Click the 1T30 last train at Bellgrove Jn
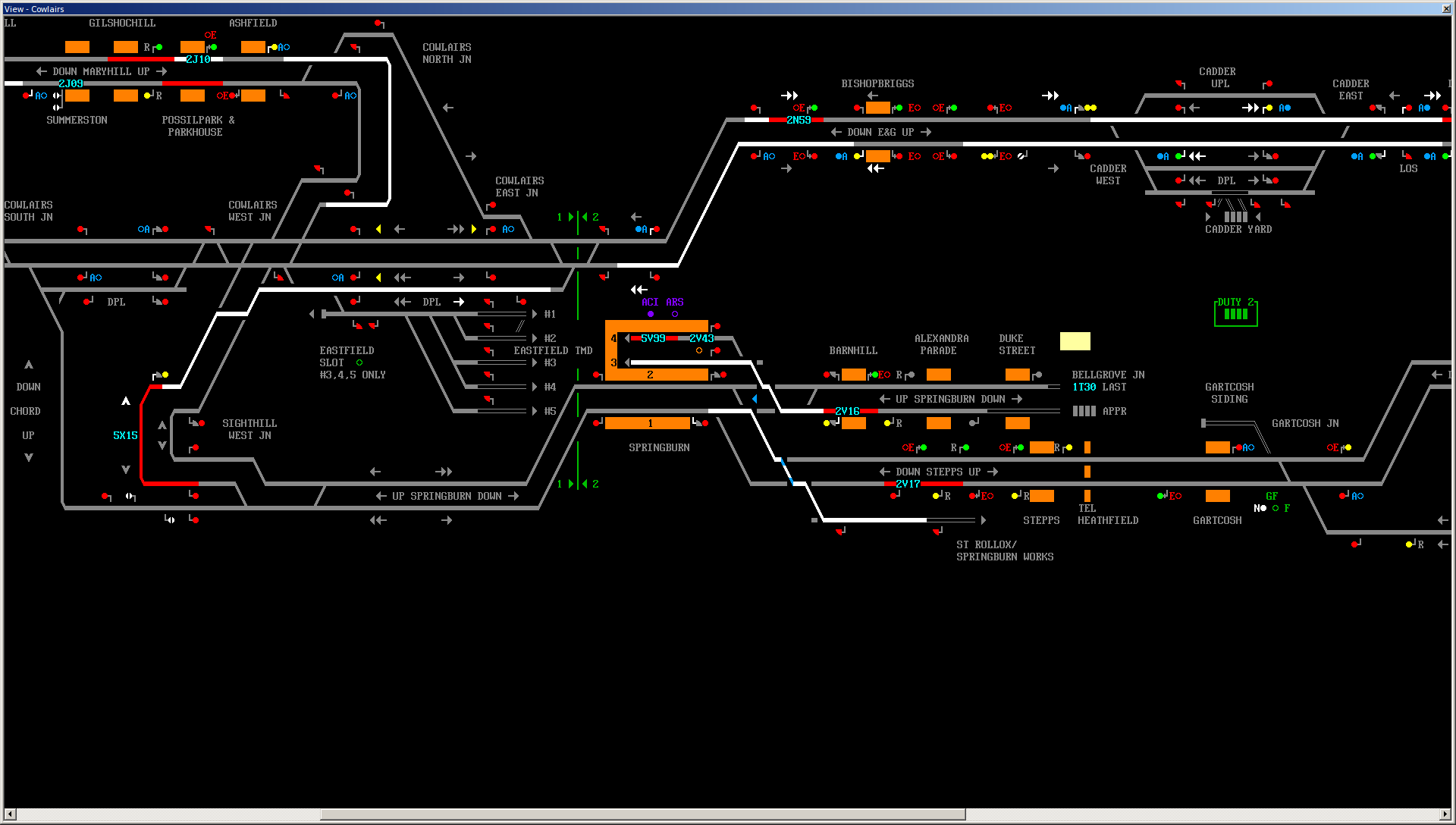Screen dimensions: 1456x825 [x=1084, y=387]
